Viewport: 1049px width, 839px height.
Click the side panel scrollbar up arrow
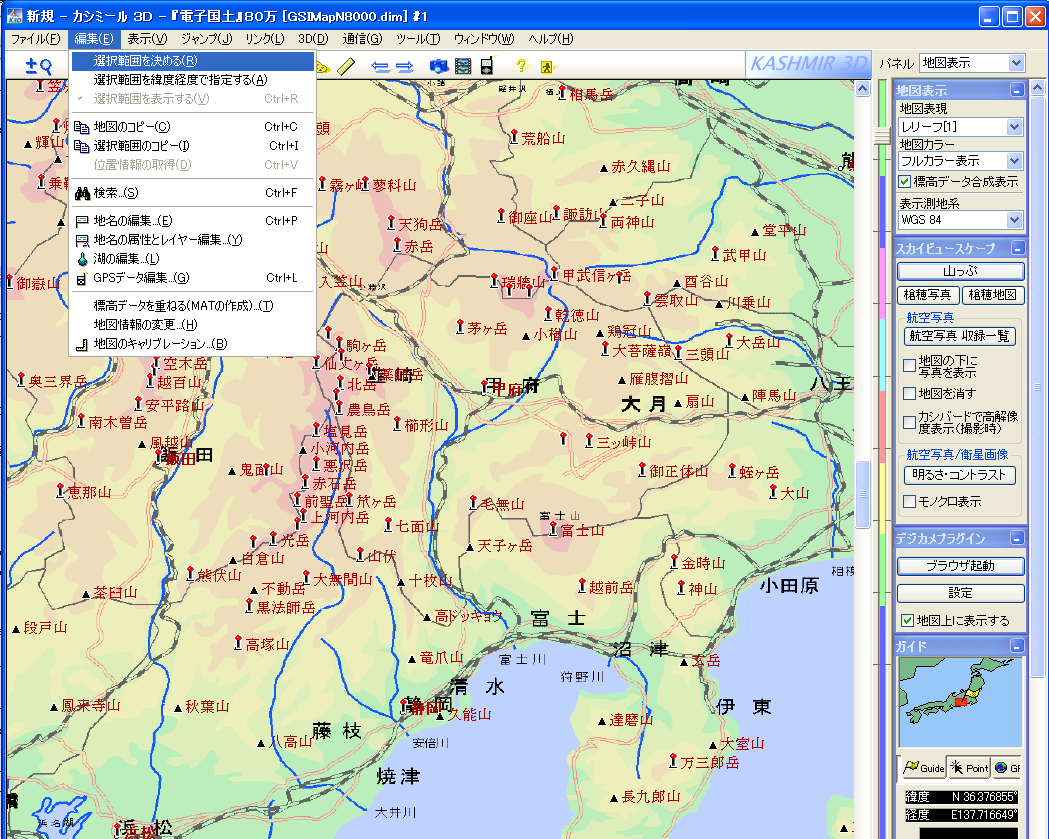[1038, 88]
